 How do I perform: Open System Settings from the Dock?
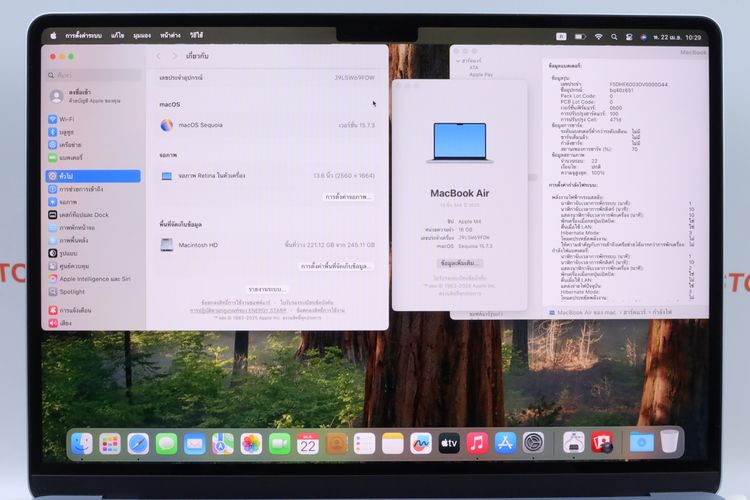534,444
